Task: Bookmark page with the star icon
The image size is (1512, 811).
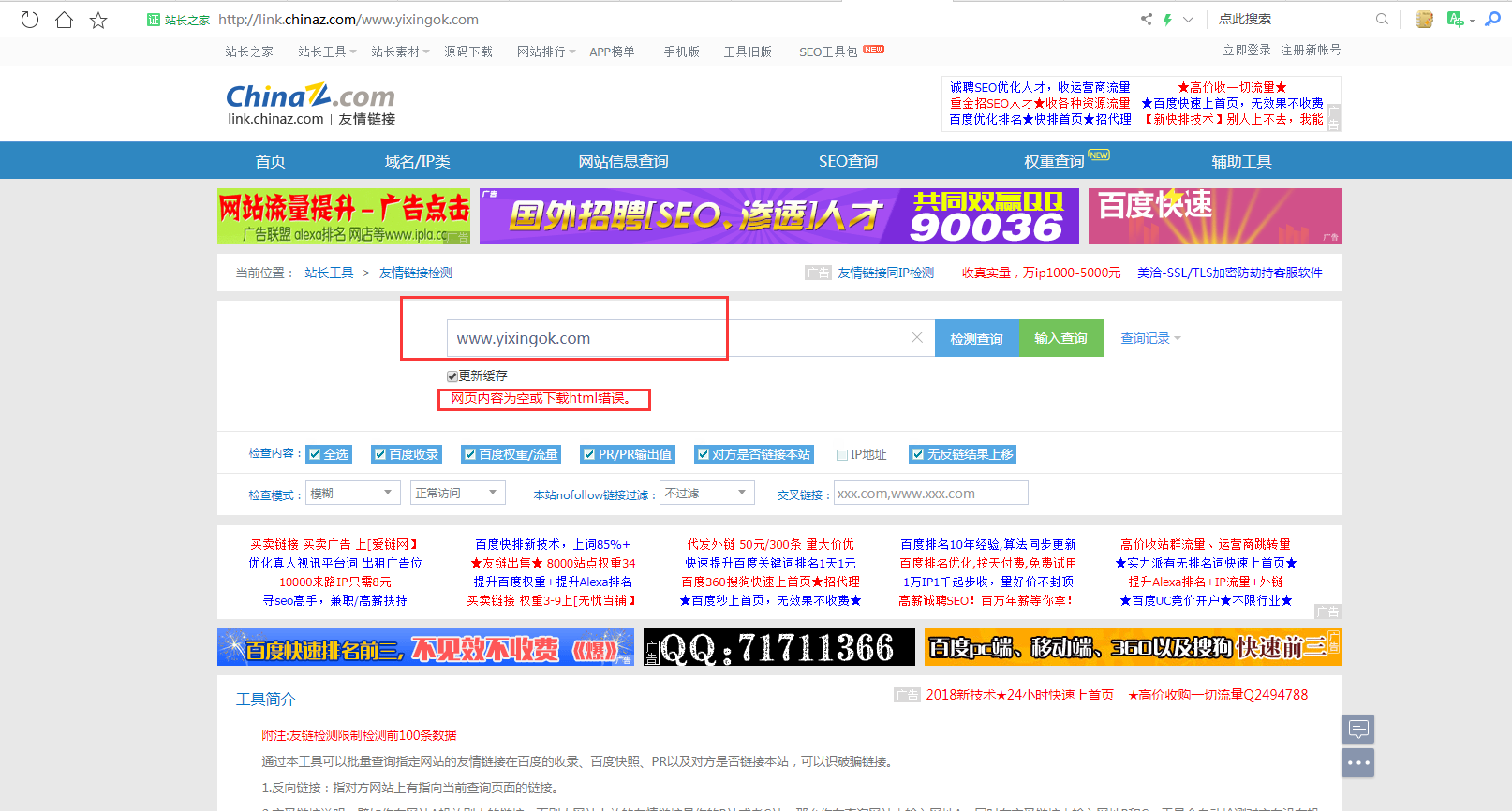Action: click(98, 20)
